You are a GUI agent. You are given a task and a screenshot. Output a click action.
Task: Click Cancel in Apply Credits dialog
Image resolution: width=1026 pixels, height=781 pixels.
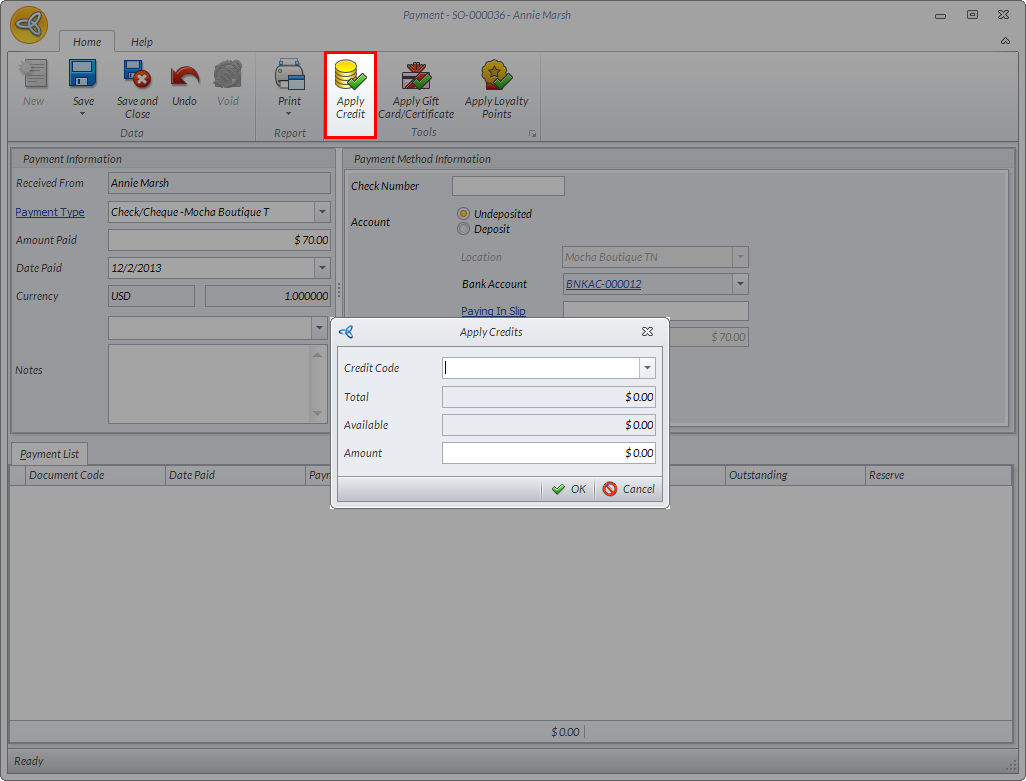coord(629,489)
